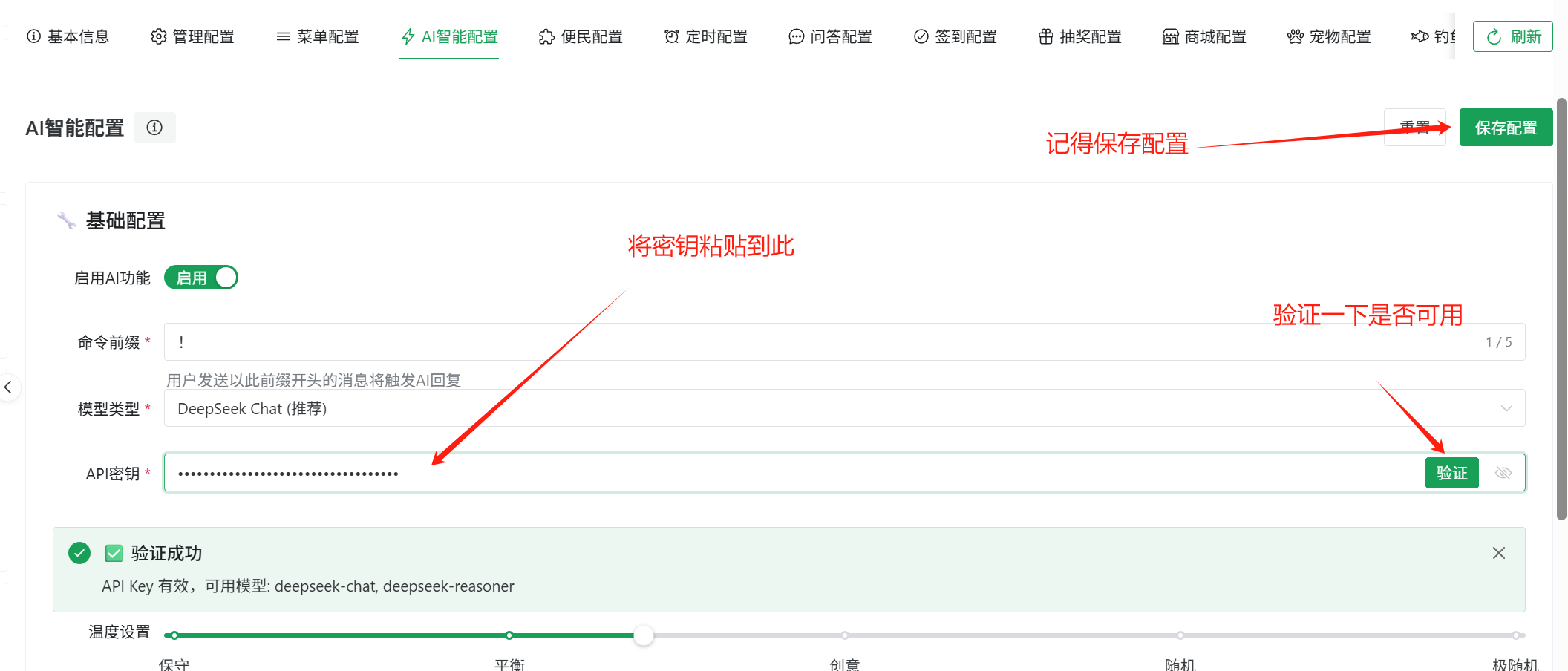Screen dimensions: 1568x671
Task: Go to the 便民配置 tab
Action: pyautogui.click(x=581, y=36)
